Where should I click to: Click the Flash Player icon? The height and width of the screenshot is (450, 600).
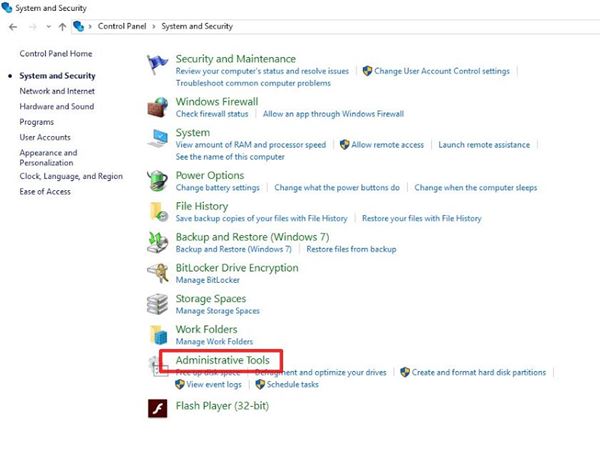(x=158, y=408)
